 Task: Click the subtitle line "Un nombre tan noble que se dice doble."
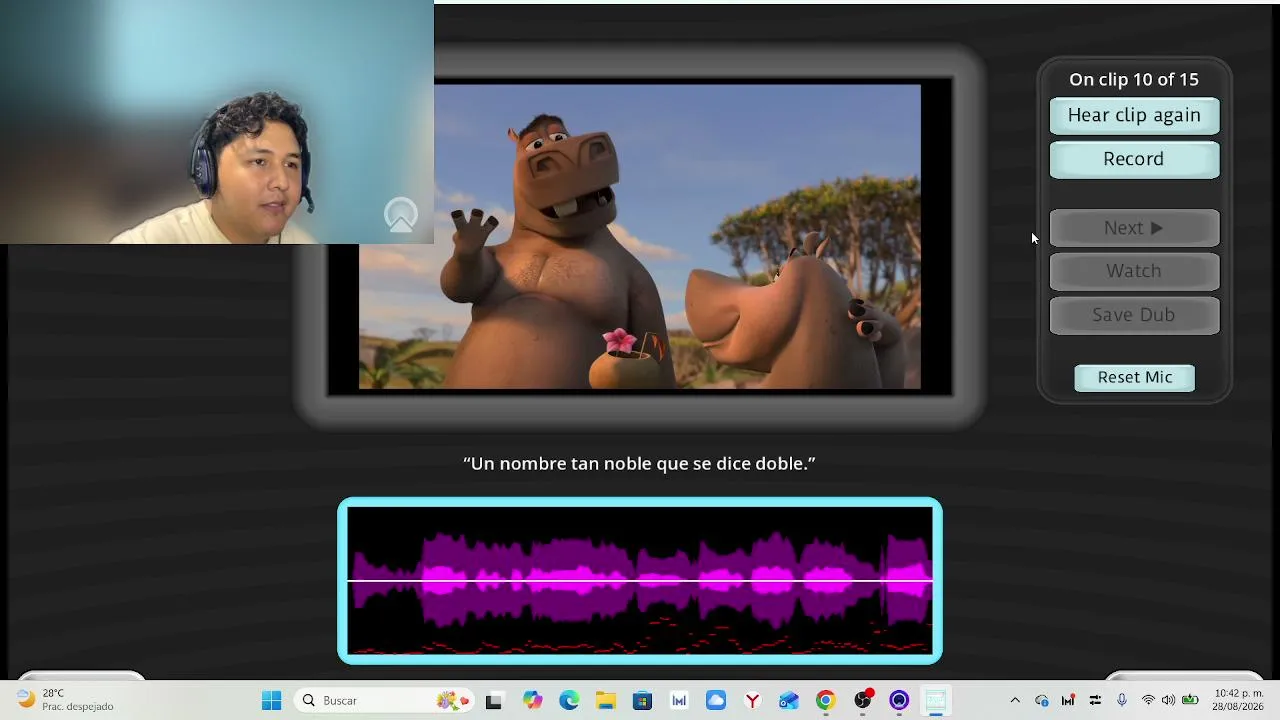[x=640, y=464]
